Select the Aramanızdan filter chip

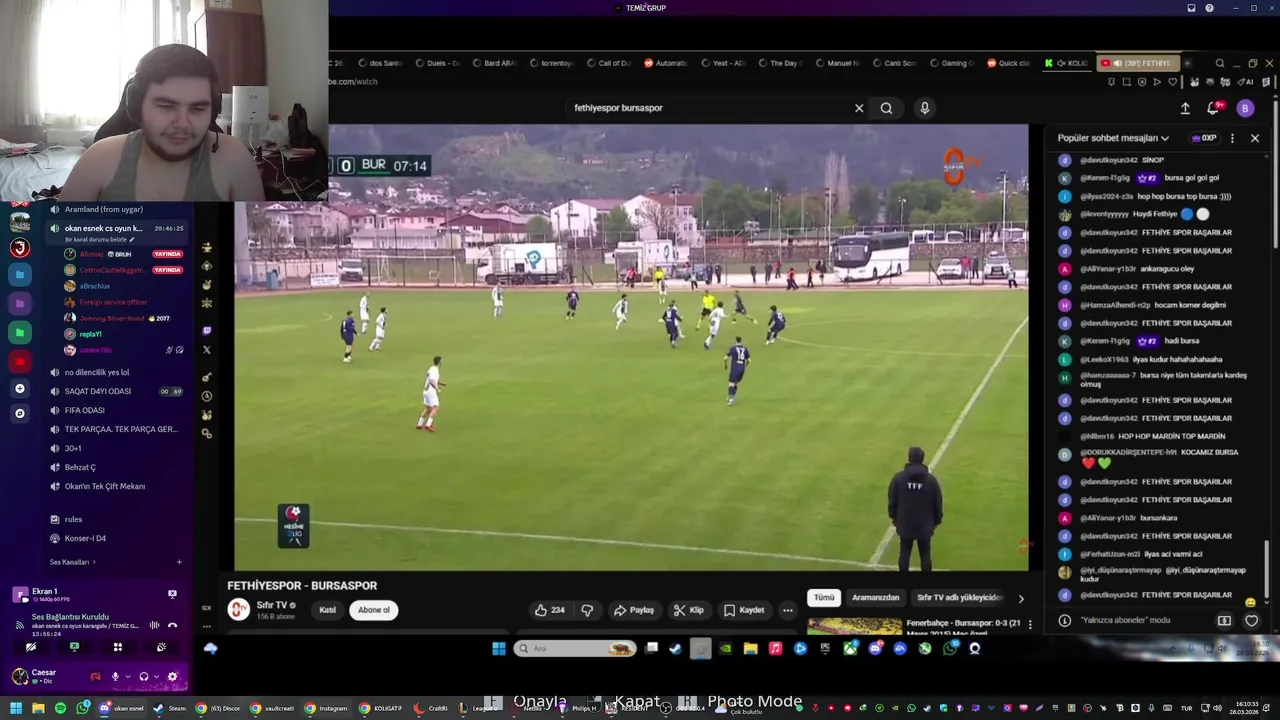coord(875,597)
